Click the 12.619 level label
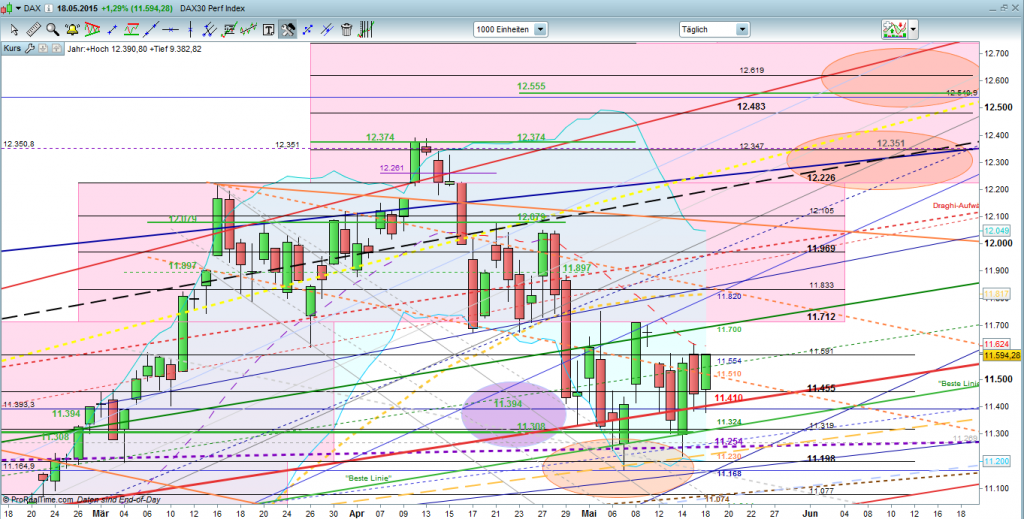1024x519 pixels. click(x=752, y=70)
